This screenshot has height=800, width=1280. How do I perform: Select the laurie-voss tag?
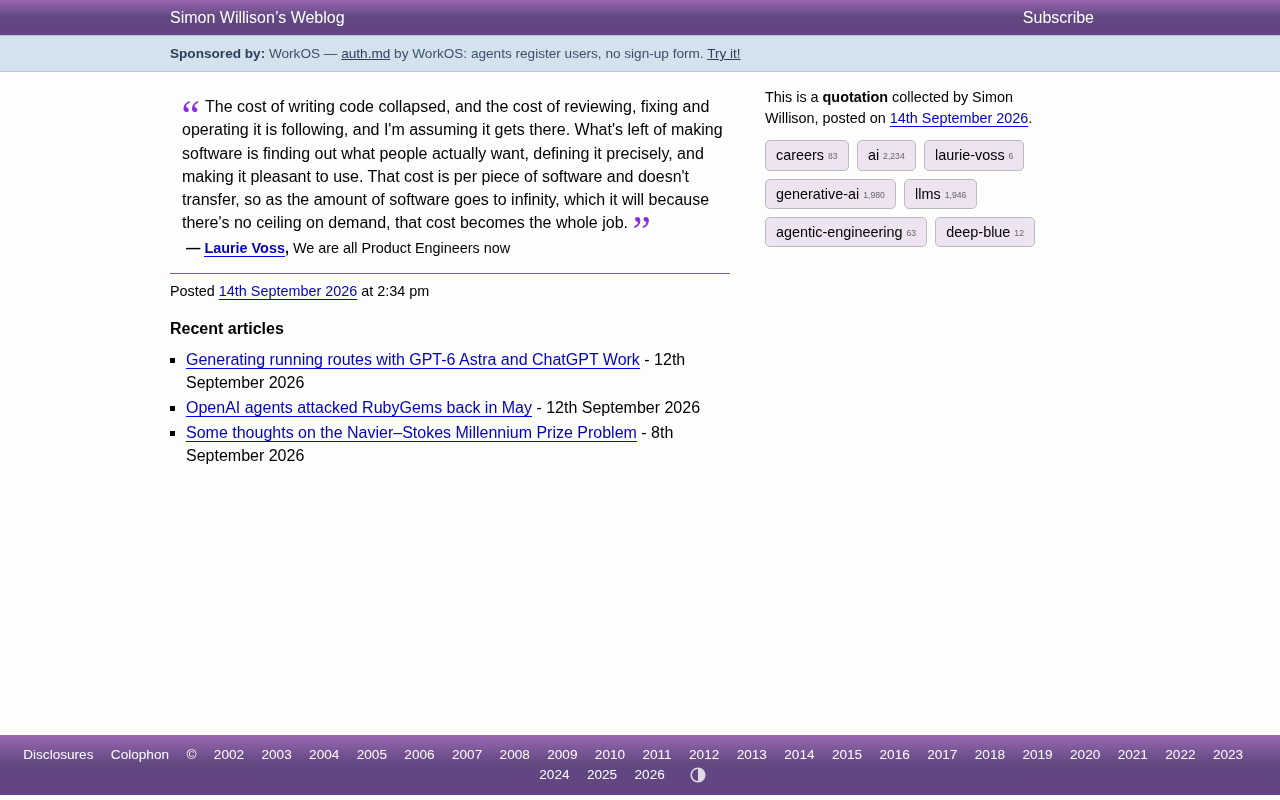coord(974,155)
